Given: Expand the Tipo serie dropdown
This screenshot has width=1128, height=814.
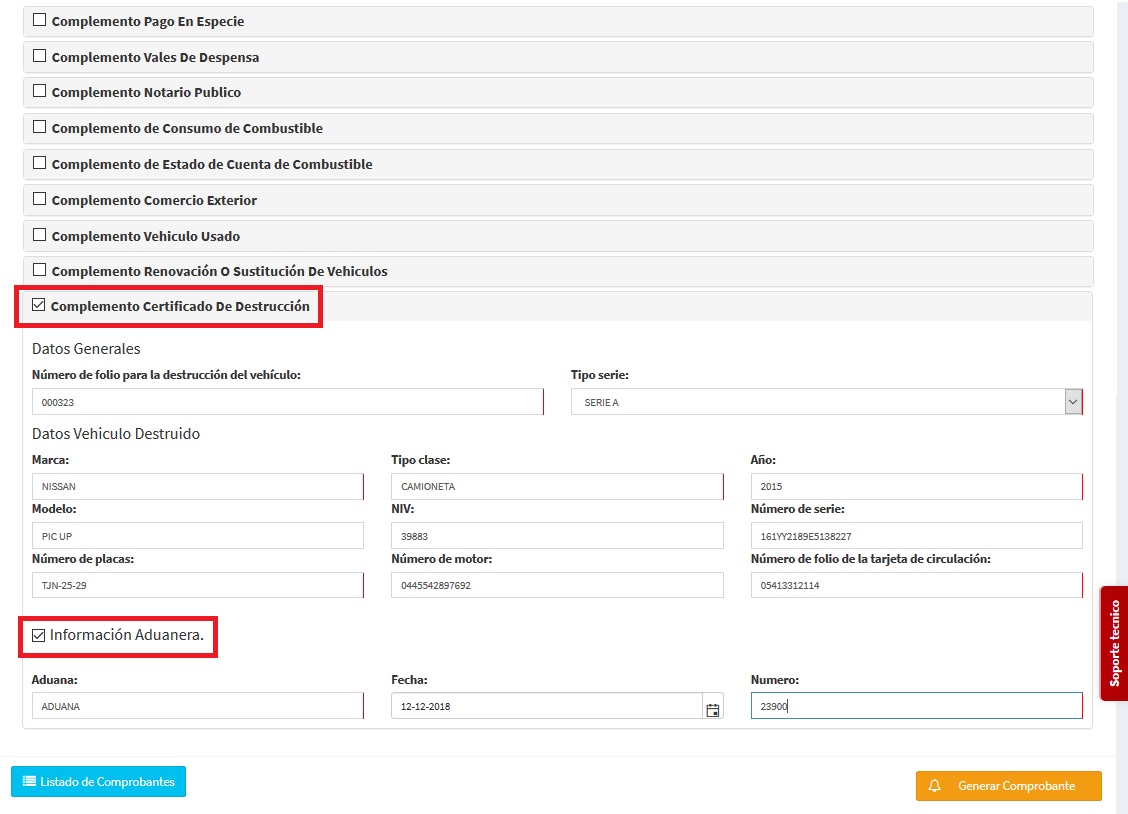Looking at the screenshot, I should tap(1073, 402).
